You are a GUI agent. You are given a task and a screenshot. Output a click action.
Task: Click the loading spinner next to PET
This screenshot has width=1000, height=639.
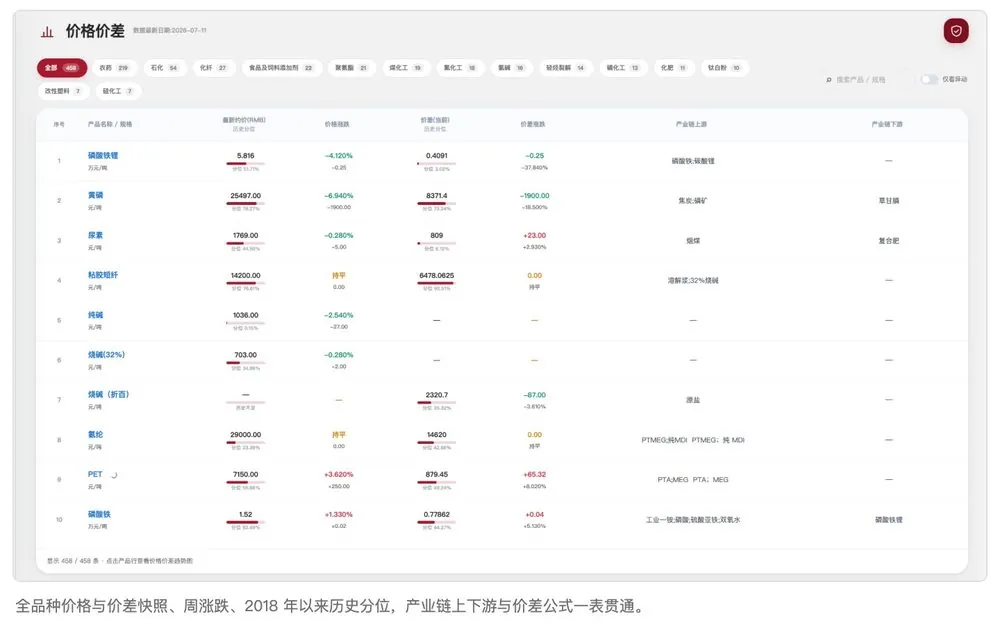click(114, 475)
